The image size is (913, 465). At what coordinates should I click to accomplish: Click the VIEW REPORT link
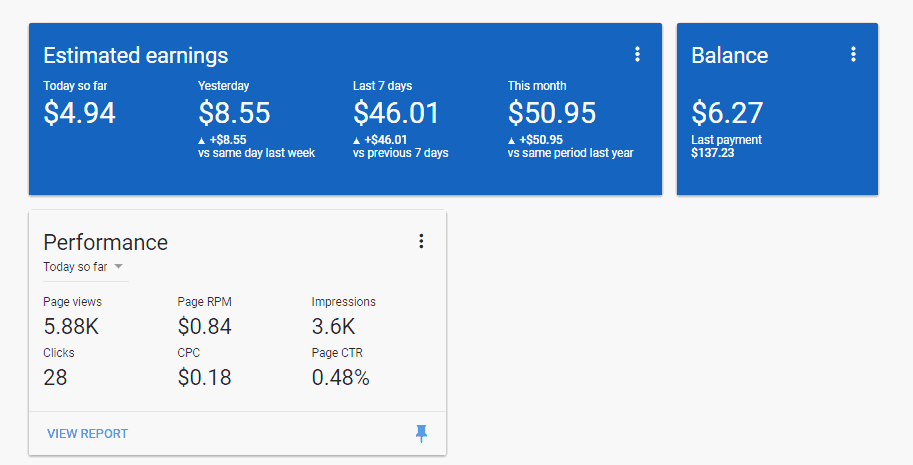tap(87, 434)
